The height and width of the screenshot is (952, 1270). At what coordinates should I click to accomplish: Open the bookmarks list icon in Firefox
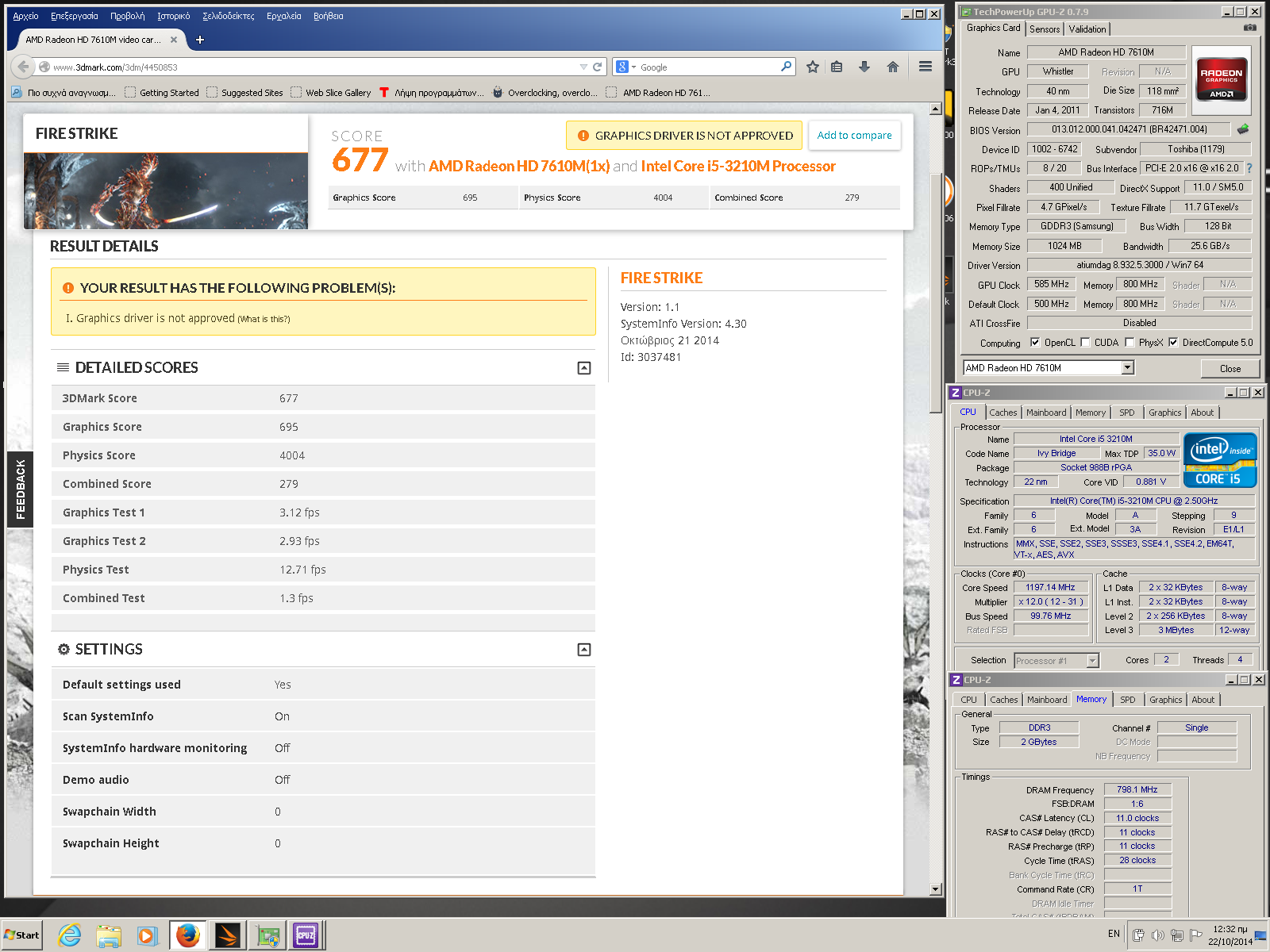point(837,67)
